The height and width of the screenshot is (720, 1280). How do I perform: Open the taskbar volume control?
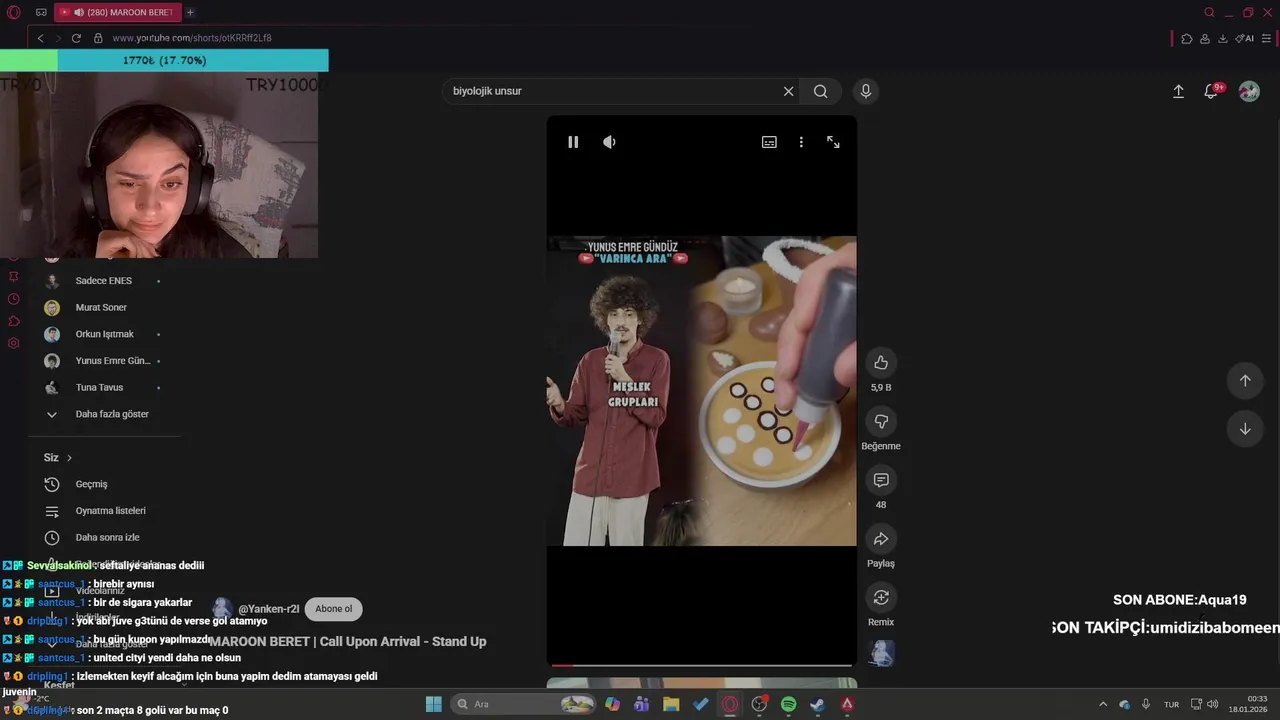[x=1212, y=704]
